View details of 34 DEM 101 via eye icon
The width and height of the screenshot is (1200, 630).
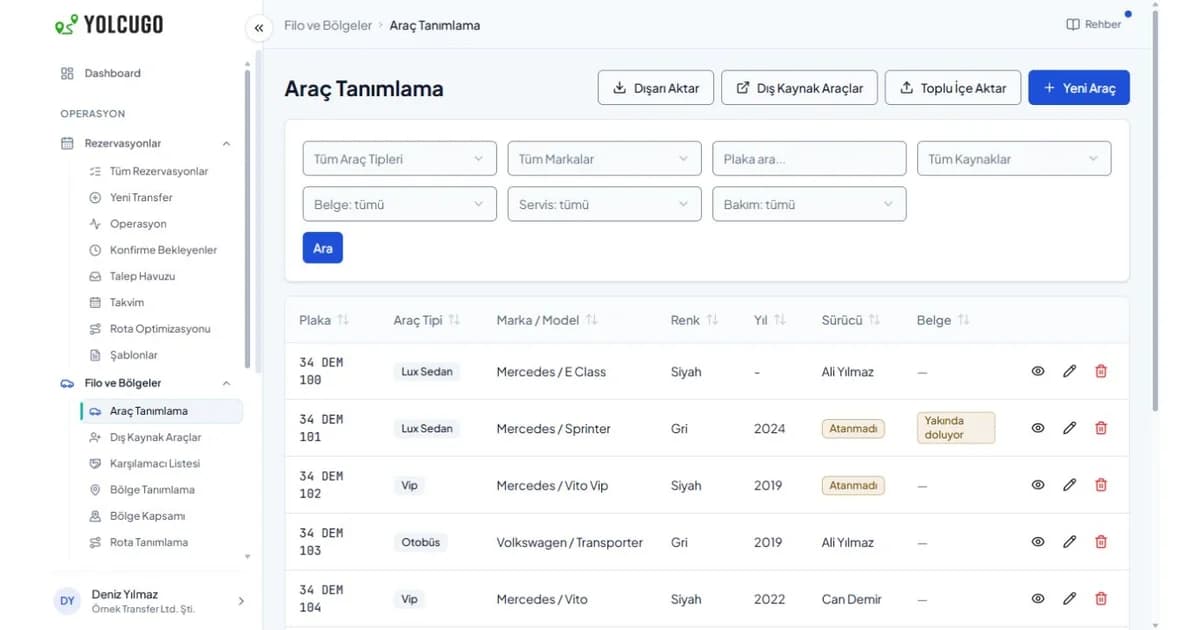pyautogui.click(x=1038, y=428)
